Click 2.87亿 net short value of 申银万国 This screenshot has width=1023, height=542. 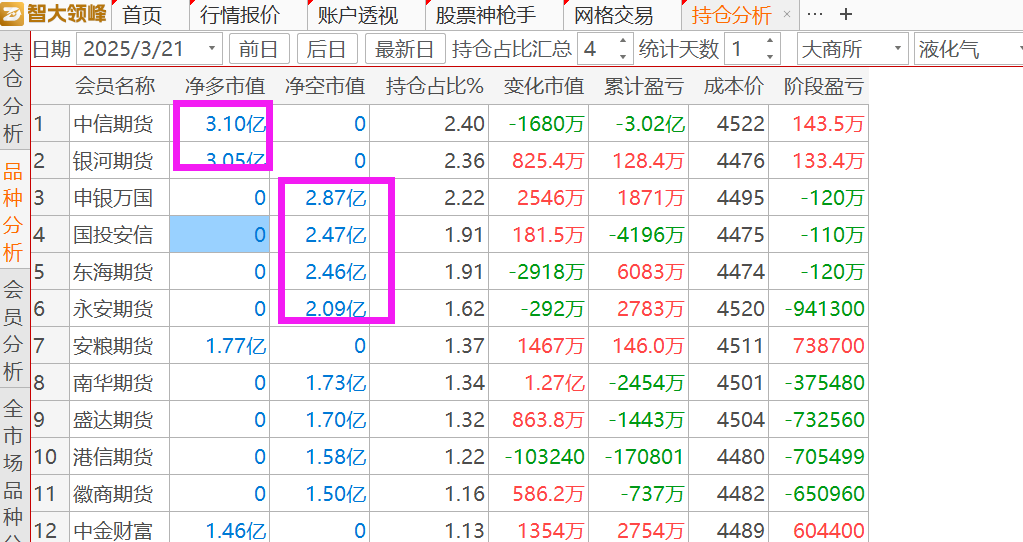click(335, 198)
